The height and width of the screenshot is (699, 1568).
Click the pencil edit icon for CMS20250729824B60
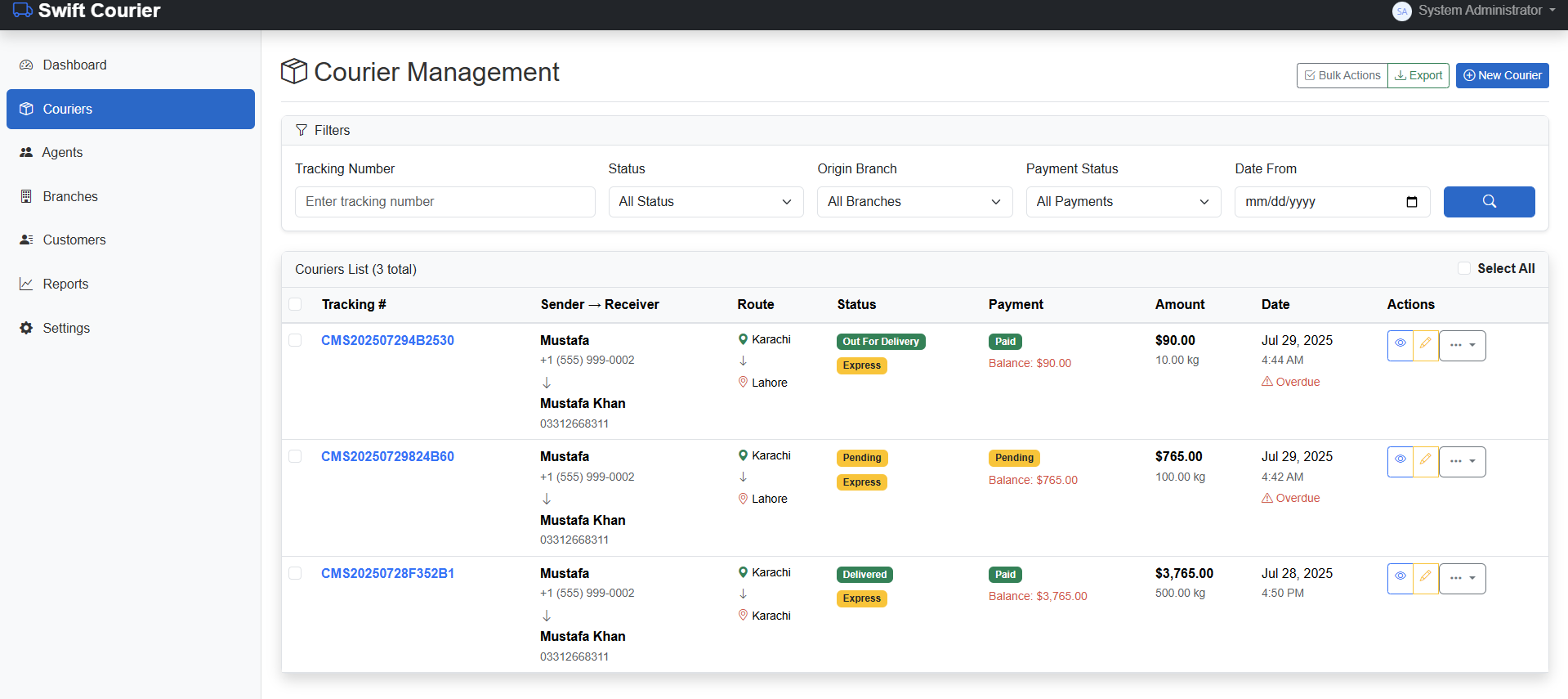[x=1426, y=462]
